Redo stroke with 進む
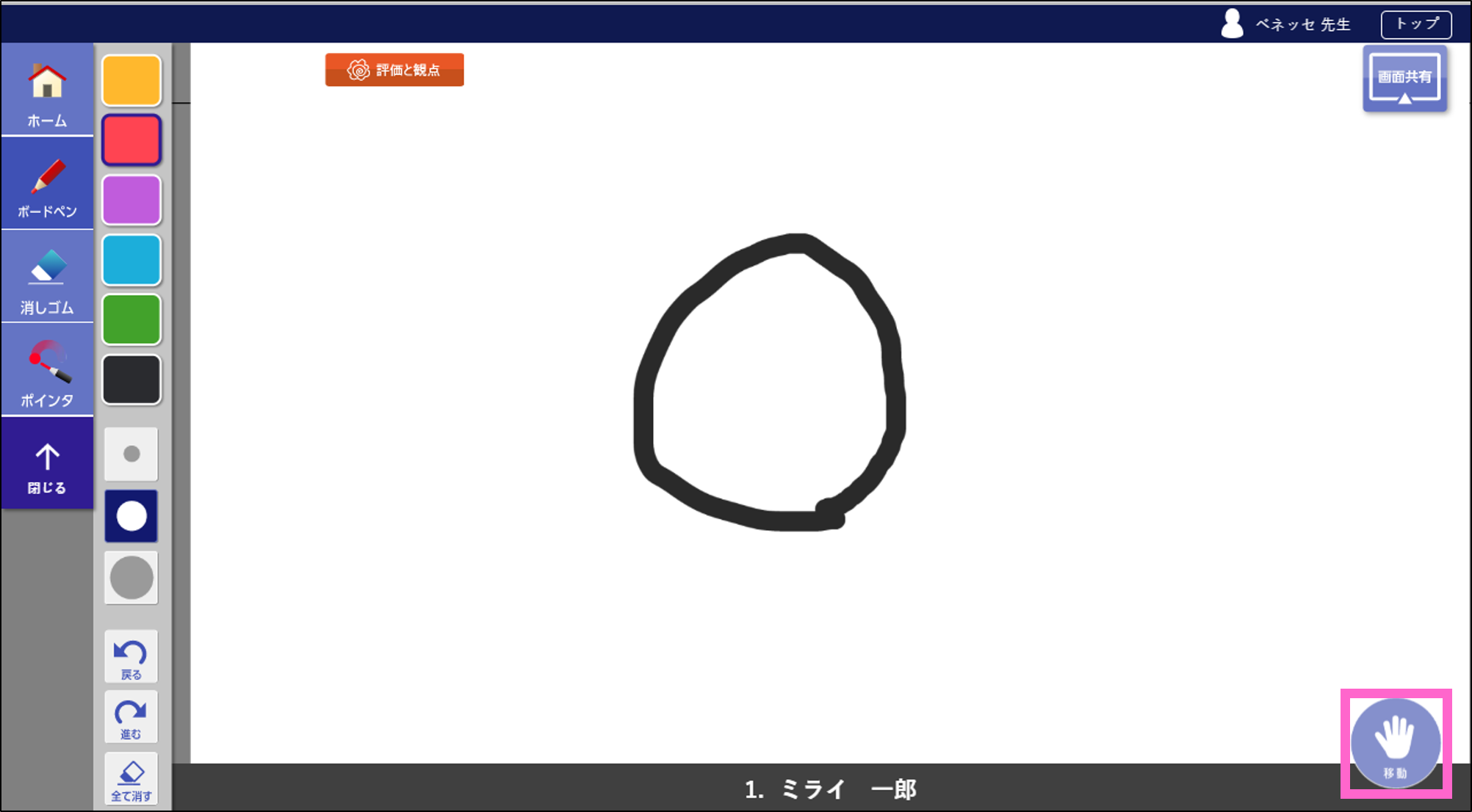Viewport: 1472px width, 812px height. (x=131, y=717)
